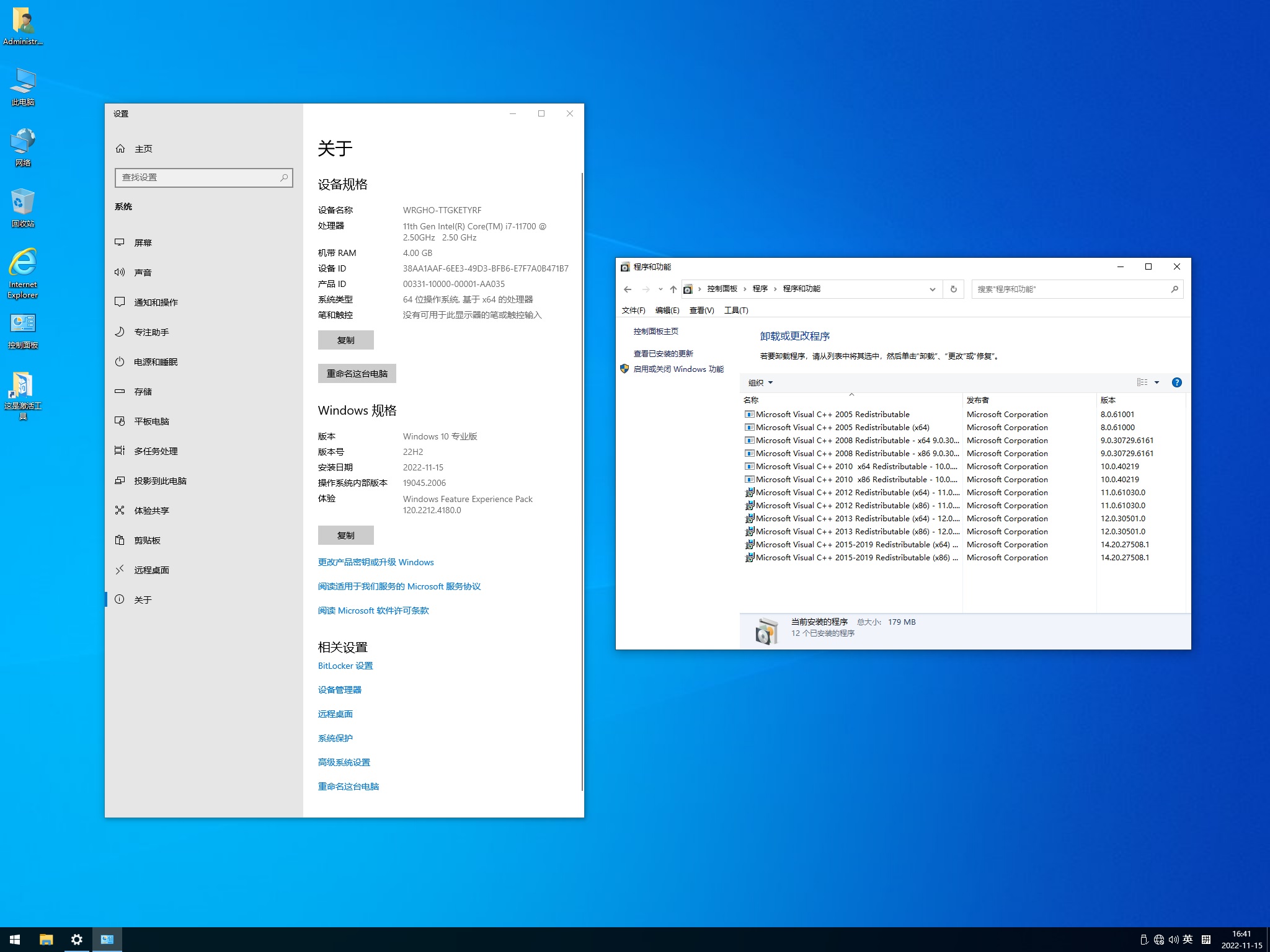Viewport: 1270px width, 952px height.
Task: Click the view layout icon in Programs toolbar
Action: (x=1142, y=382)
